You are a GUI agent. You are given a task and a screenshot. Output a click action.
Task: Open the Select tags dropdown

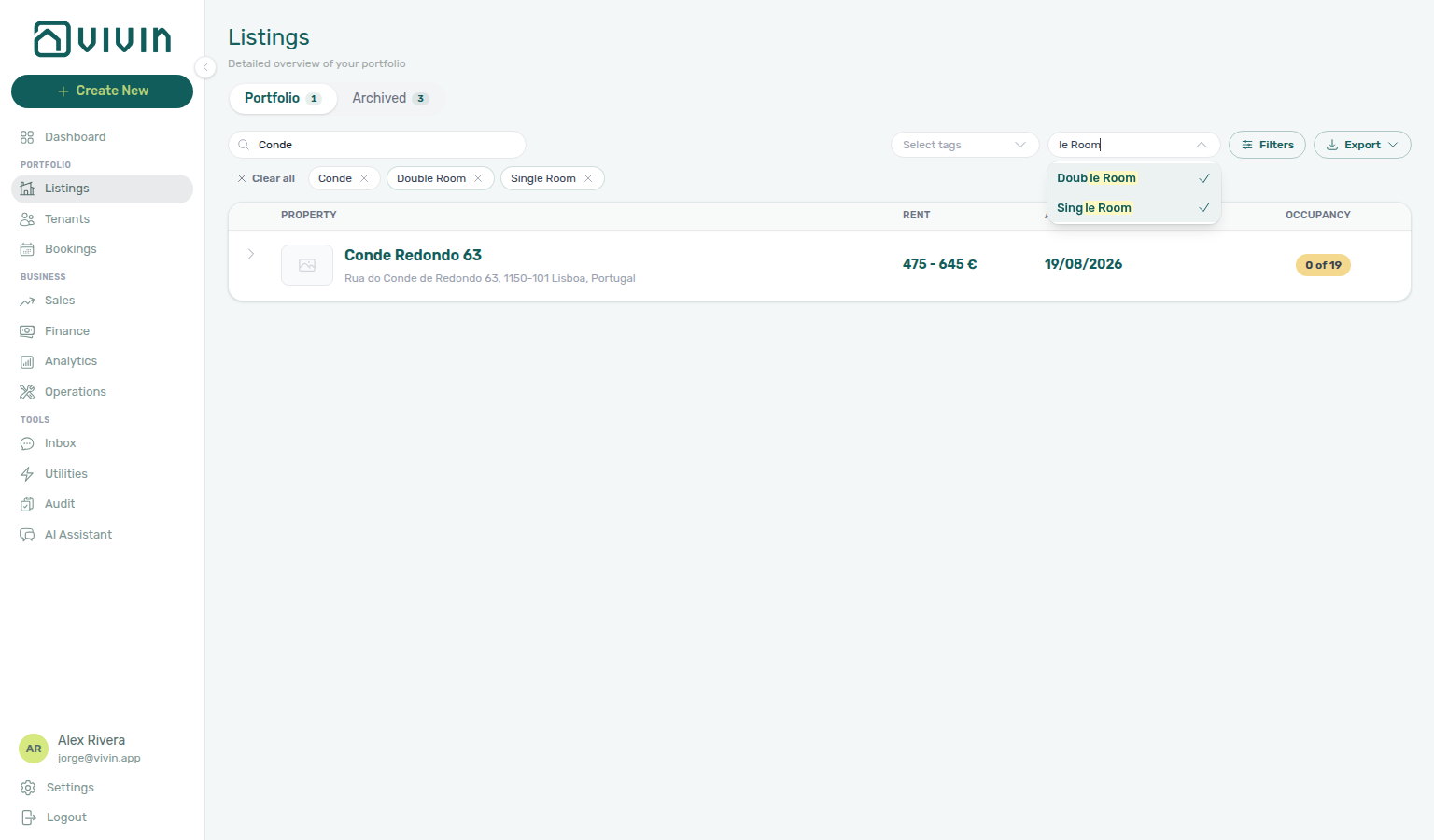click(x=964, y=145)
